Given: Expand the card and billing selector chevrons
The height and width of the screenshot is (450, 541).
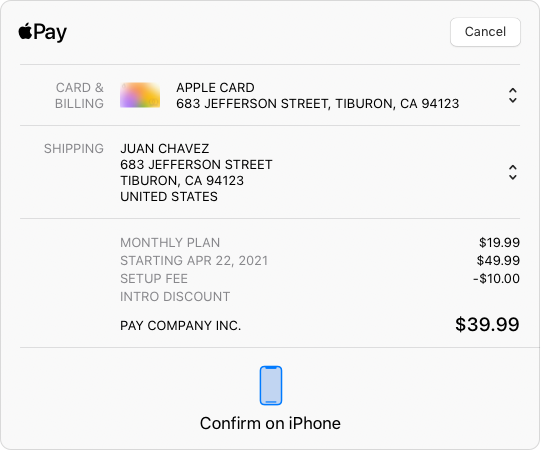Looking at the screenshot, I should click(513, 95).
